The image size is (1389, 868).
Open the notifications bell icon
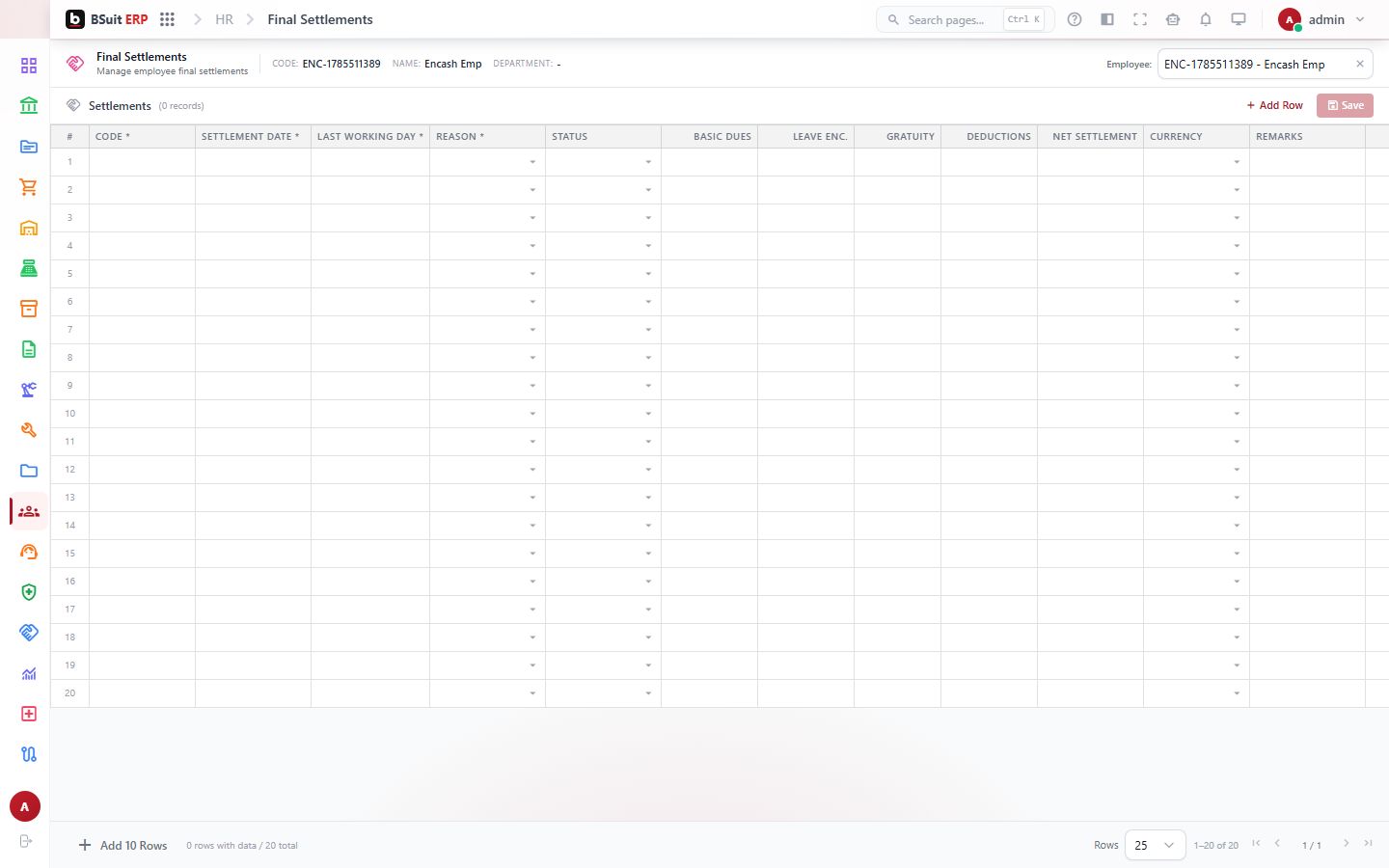[x=1206, y=19]
